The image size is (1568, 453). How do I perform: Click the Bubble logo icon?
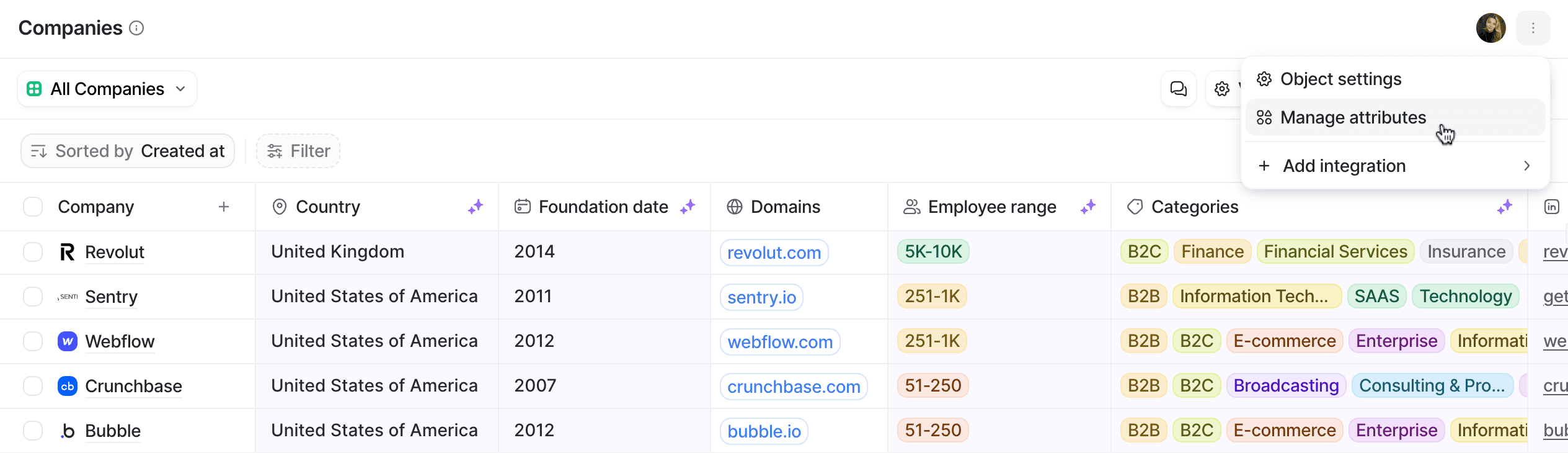pos(67,431)
